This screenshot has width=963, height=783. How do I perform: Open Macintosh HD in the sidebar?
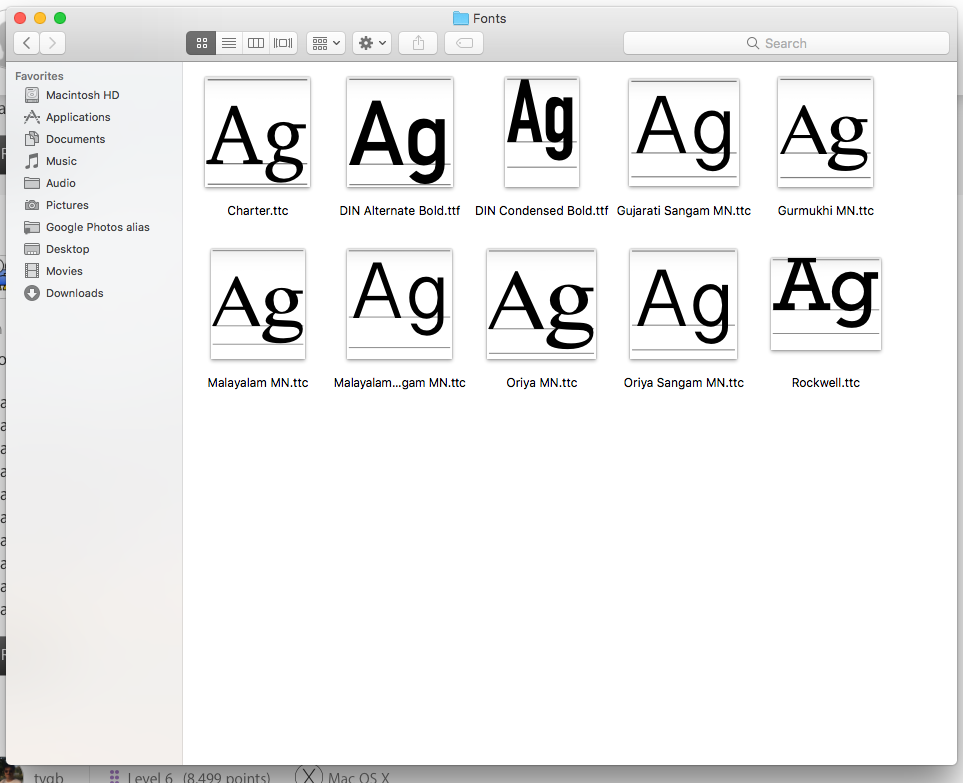(82, 95)
